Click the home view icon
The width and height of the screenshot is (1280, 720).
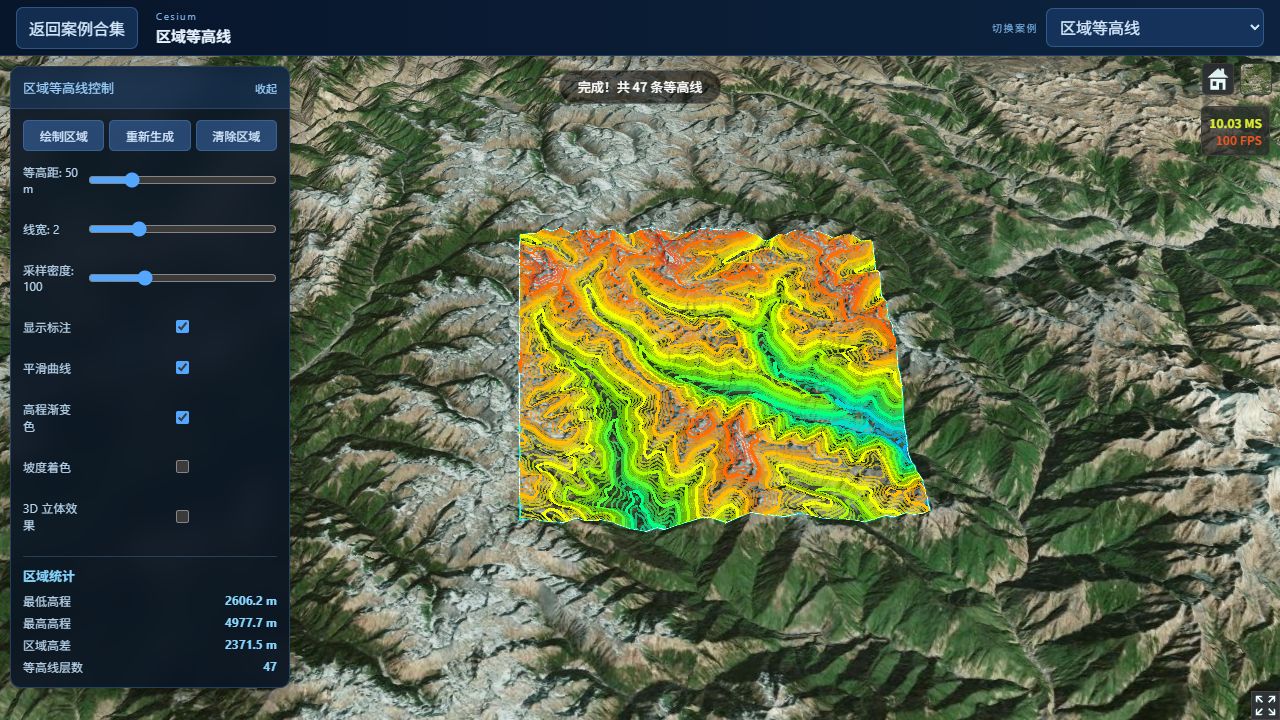pyautogui.click(x=1218, y=79)
